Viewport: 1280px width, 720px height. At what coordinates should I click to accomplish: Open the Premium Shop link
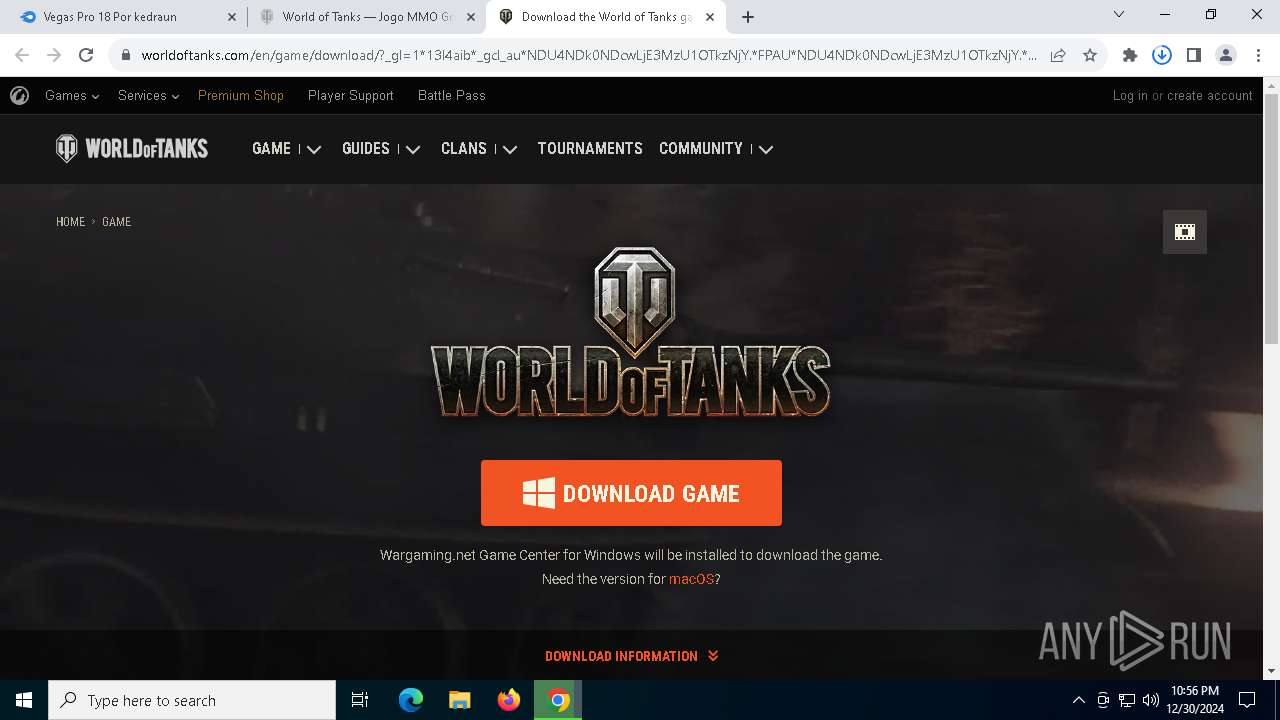241,96
